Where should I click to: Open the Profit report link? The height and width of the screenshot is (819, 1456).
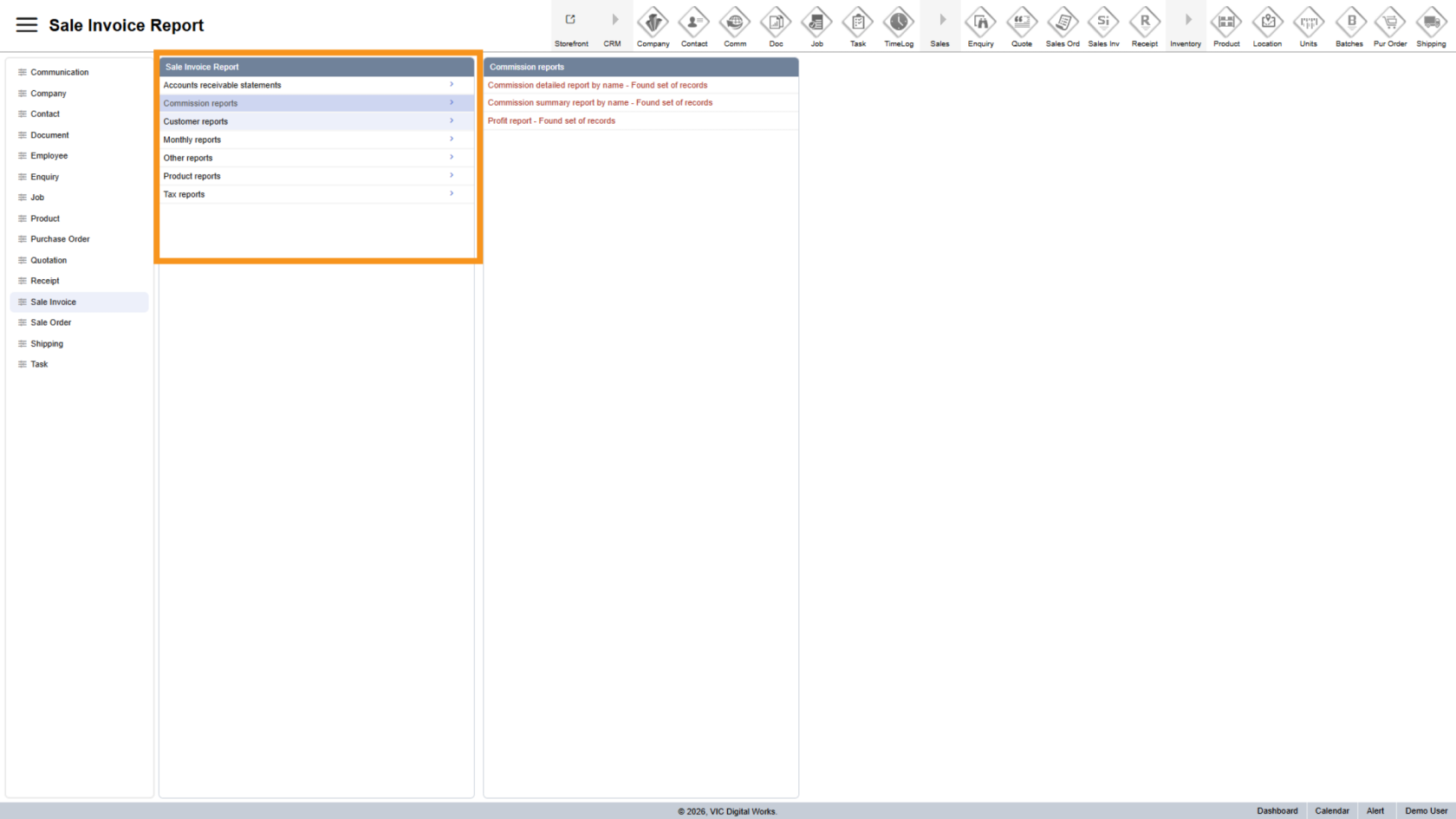(x=551, y=120)
